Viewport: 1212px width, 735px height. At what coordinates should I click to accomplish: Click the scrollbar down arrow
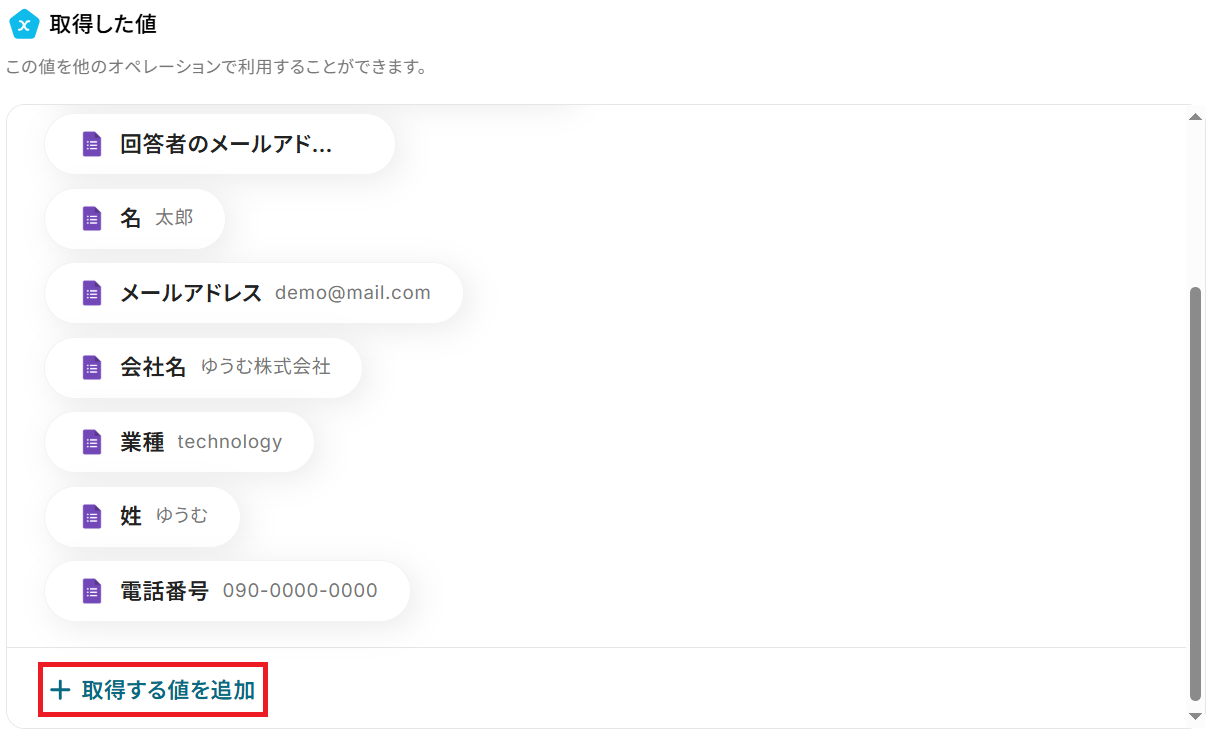pos(1195,716)
